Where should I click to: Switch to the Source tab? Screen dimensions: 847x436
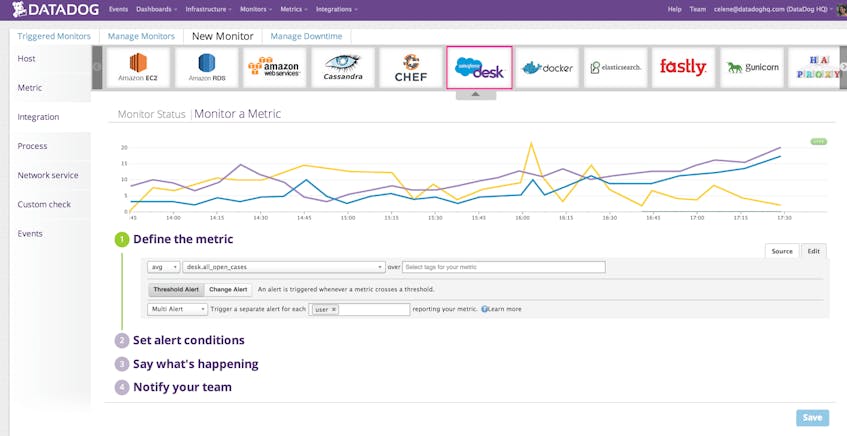point(782,251)
